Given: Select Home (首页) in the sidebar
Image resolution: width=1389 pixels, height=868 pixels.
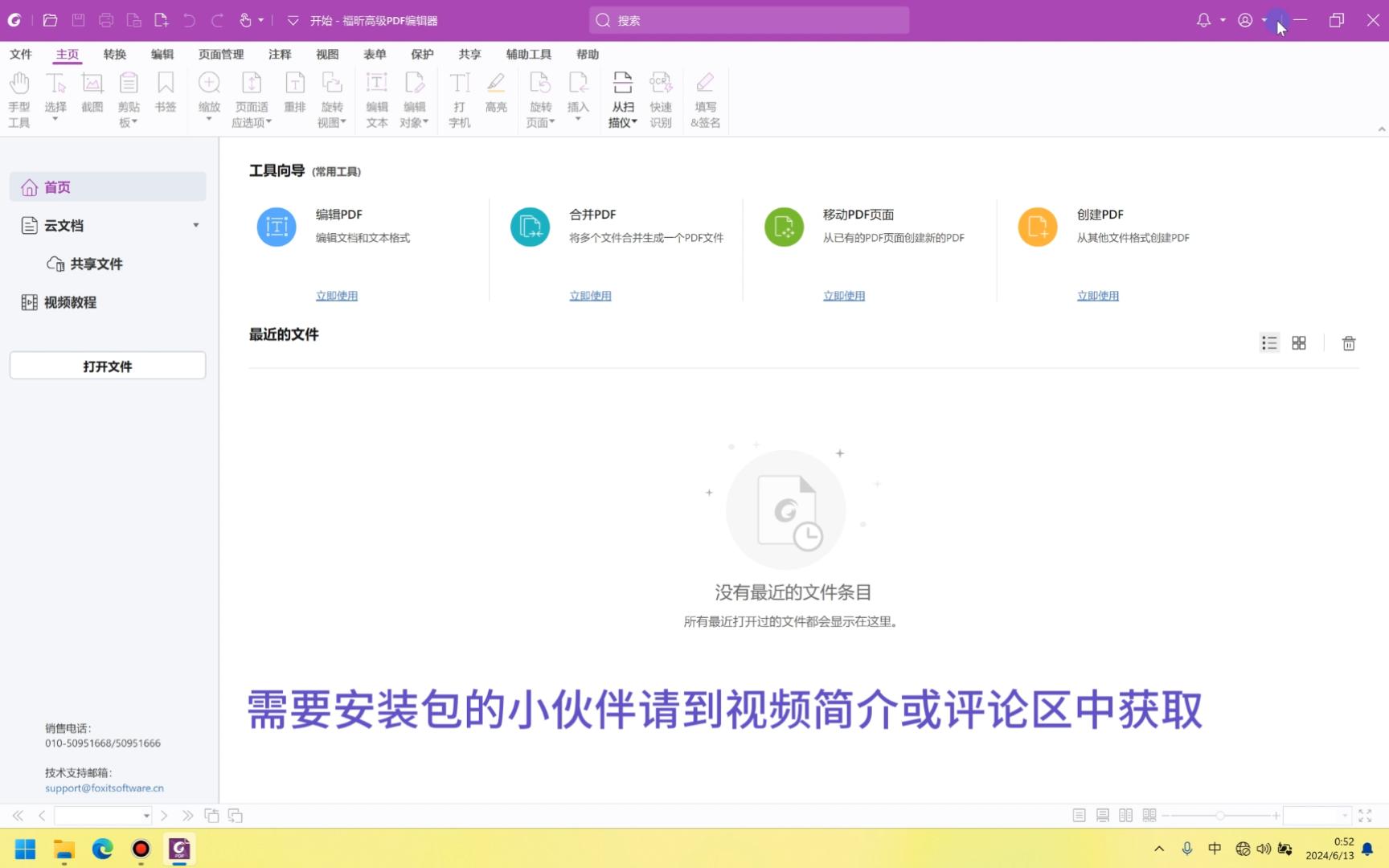Looking at the screenshot, I should click(108, 187).
